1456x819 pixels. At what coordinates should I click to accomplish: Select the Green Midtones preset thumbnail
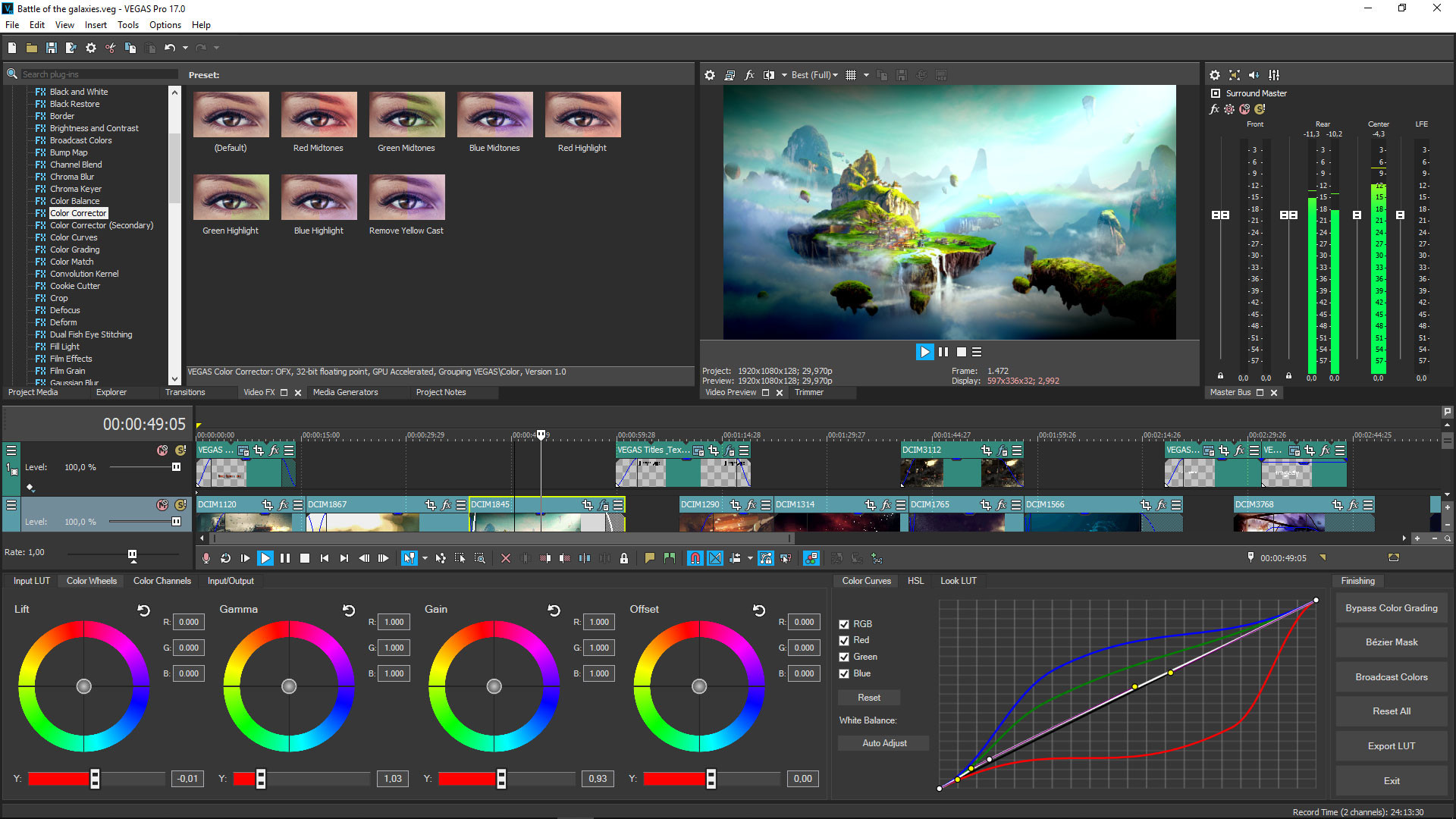(405, 114)
